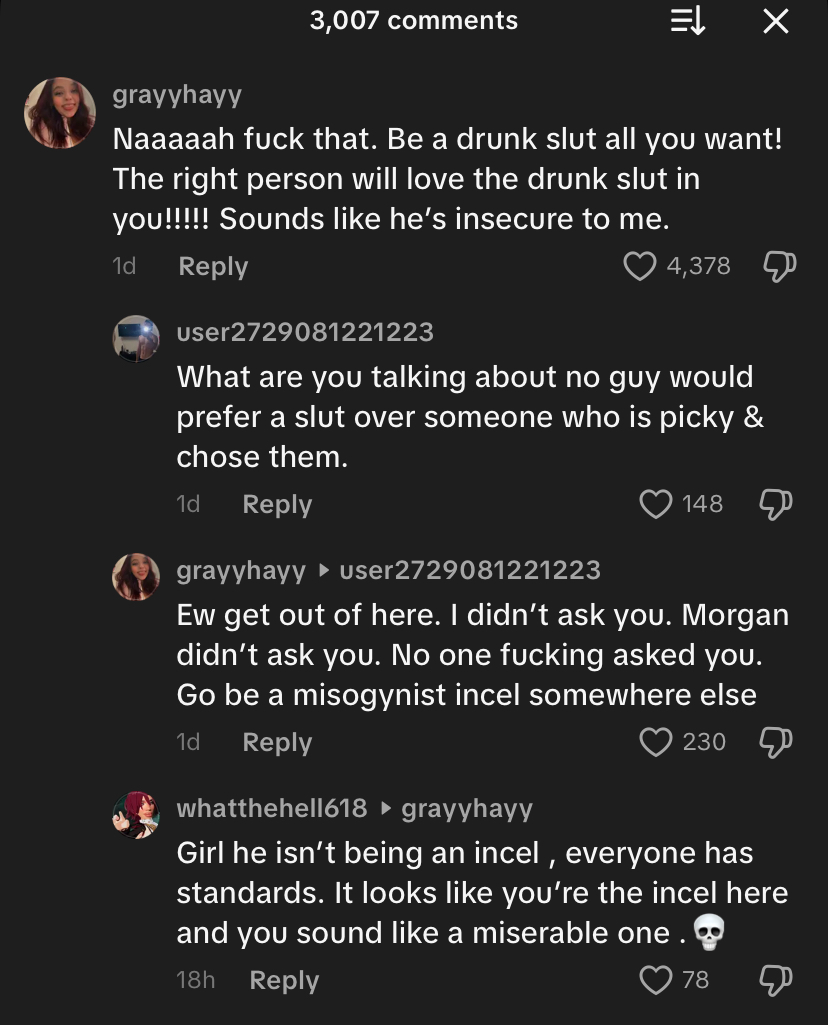Image resolution: width=828 pixels, height=1025 pixels.
Task: Dislike grayyhayy's reply about misogynist incel
Action: 775,742
